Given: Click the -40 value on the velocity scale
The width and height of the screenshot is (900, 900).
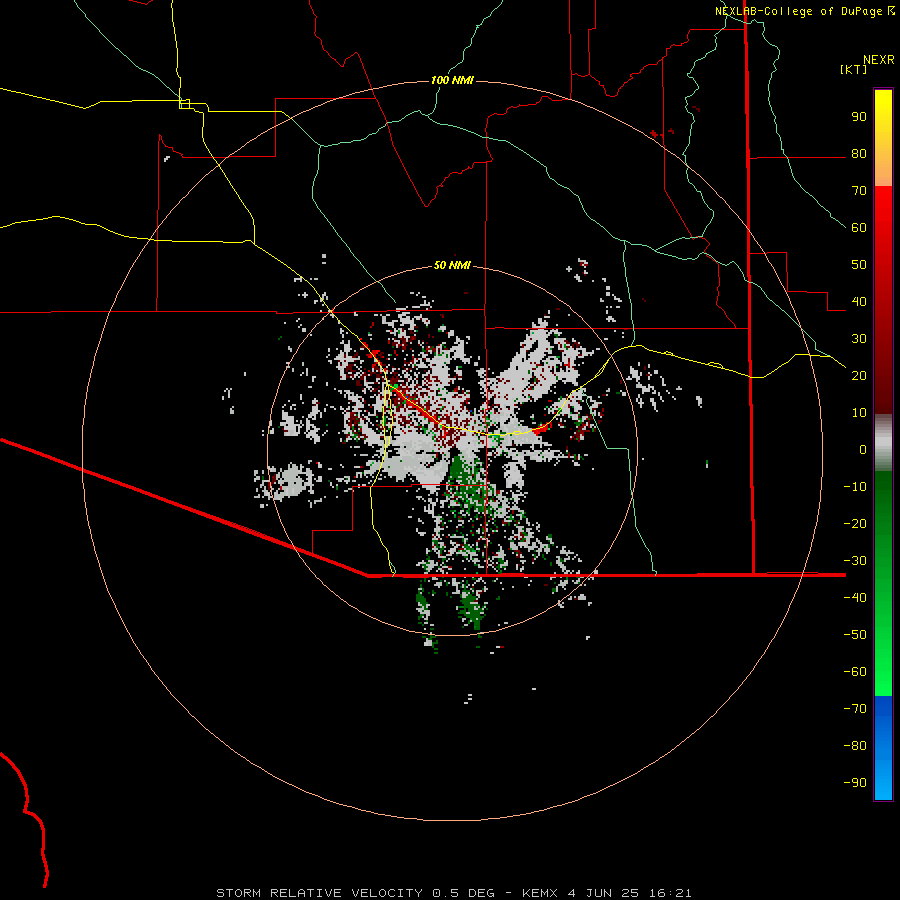Looking at the screenshot, I should (x=855, y=598).
